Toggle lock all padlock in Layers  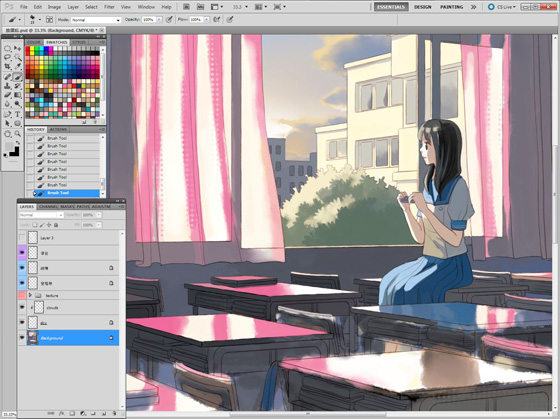pos(56,225)
